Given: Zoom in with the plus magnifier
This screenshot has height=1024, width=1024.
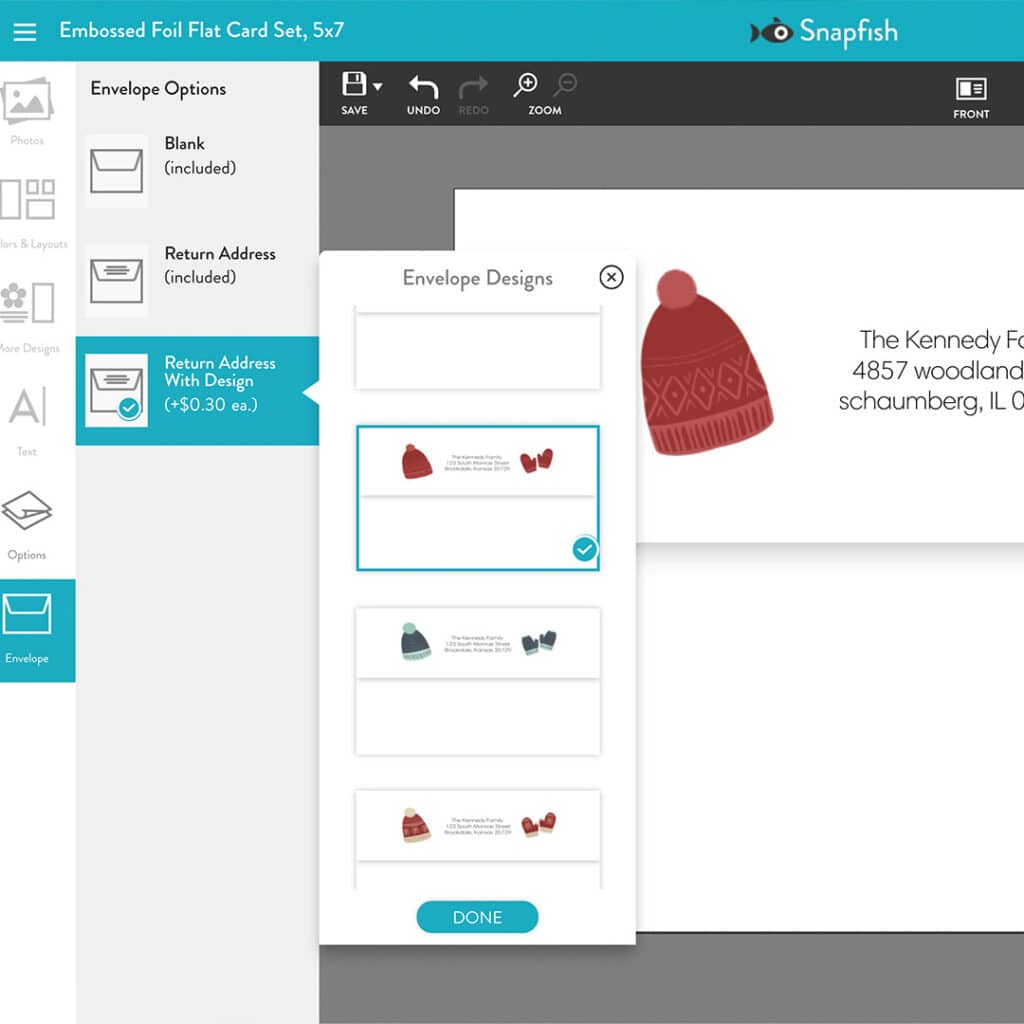Looking at the screenshot, I should coord(525,86).
